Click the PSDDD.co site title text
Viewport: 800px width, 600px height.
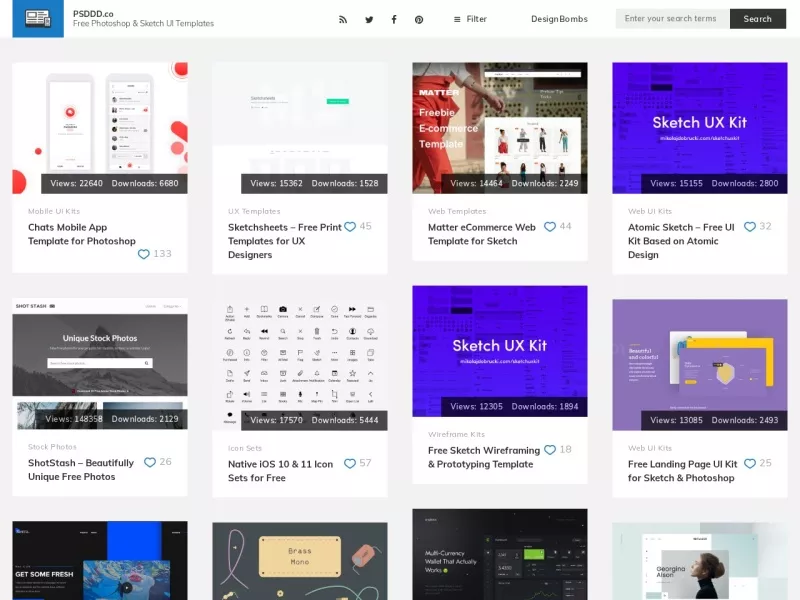93,14
